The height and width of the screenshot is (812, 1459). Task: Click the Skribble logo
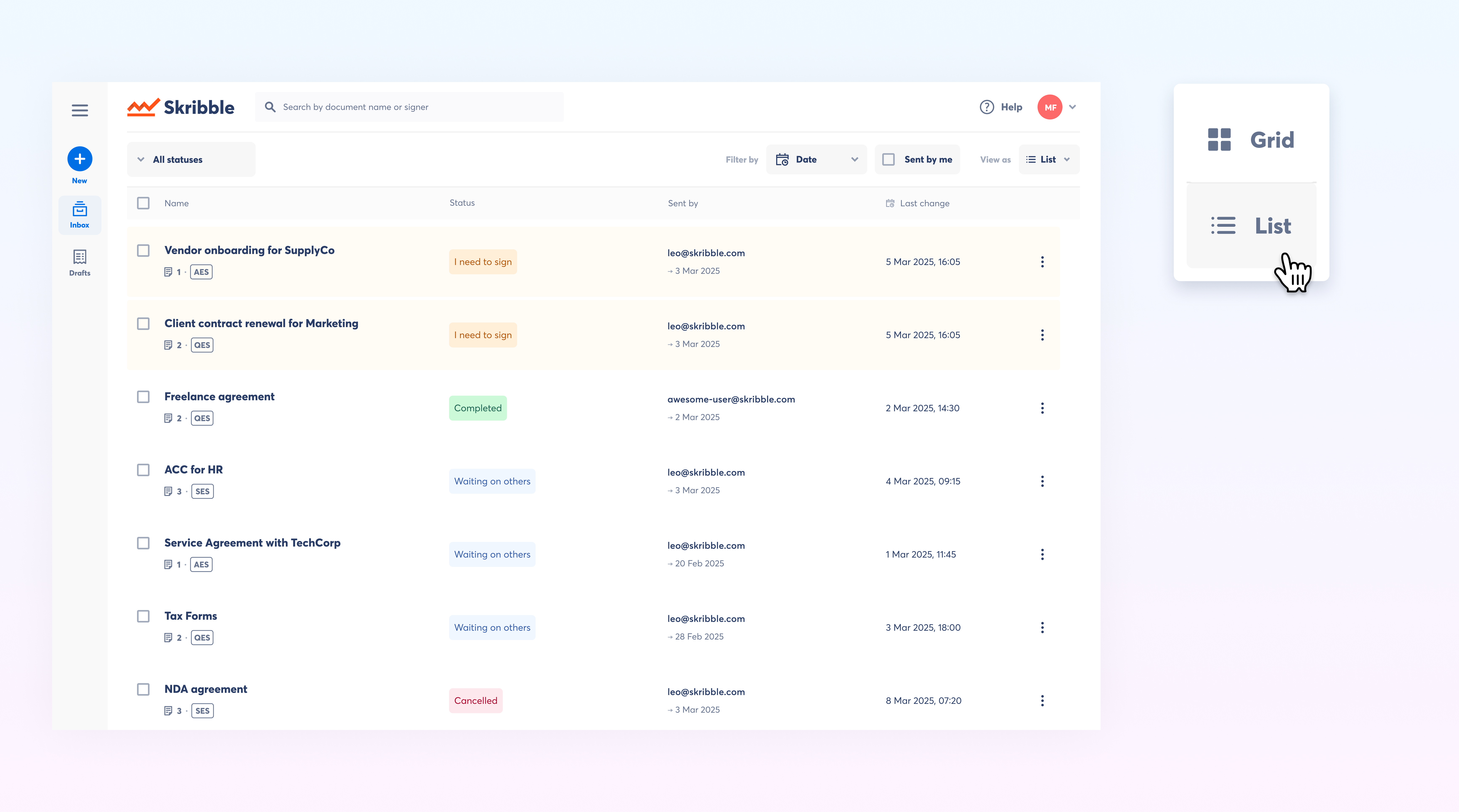point(181,107)
